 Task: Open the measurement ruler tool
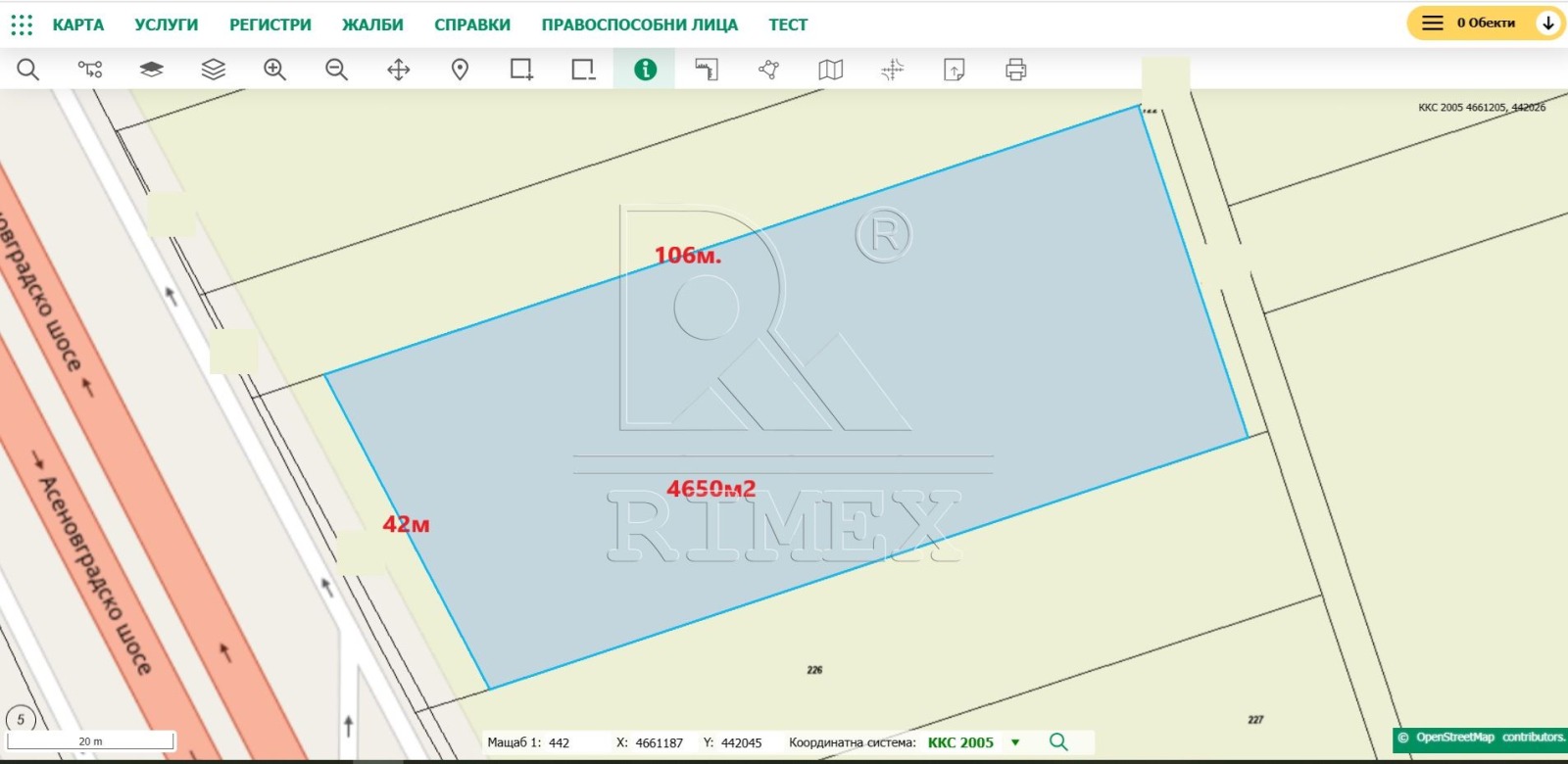coord(707,70)
